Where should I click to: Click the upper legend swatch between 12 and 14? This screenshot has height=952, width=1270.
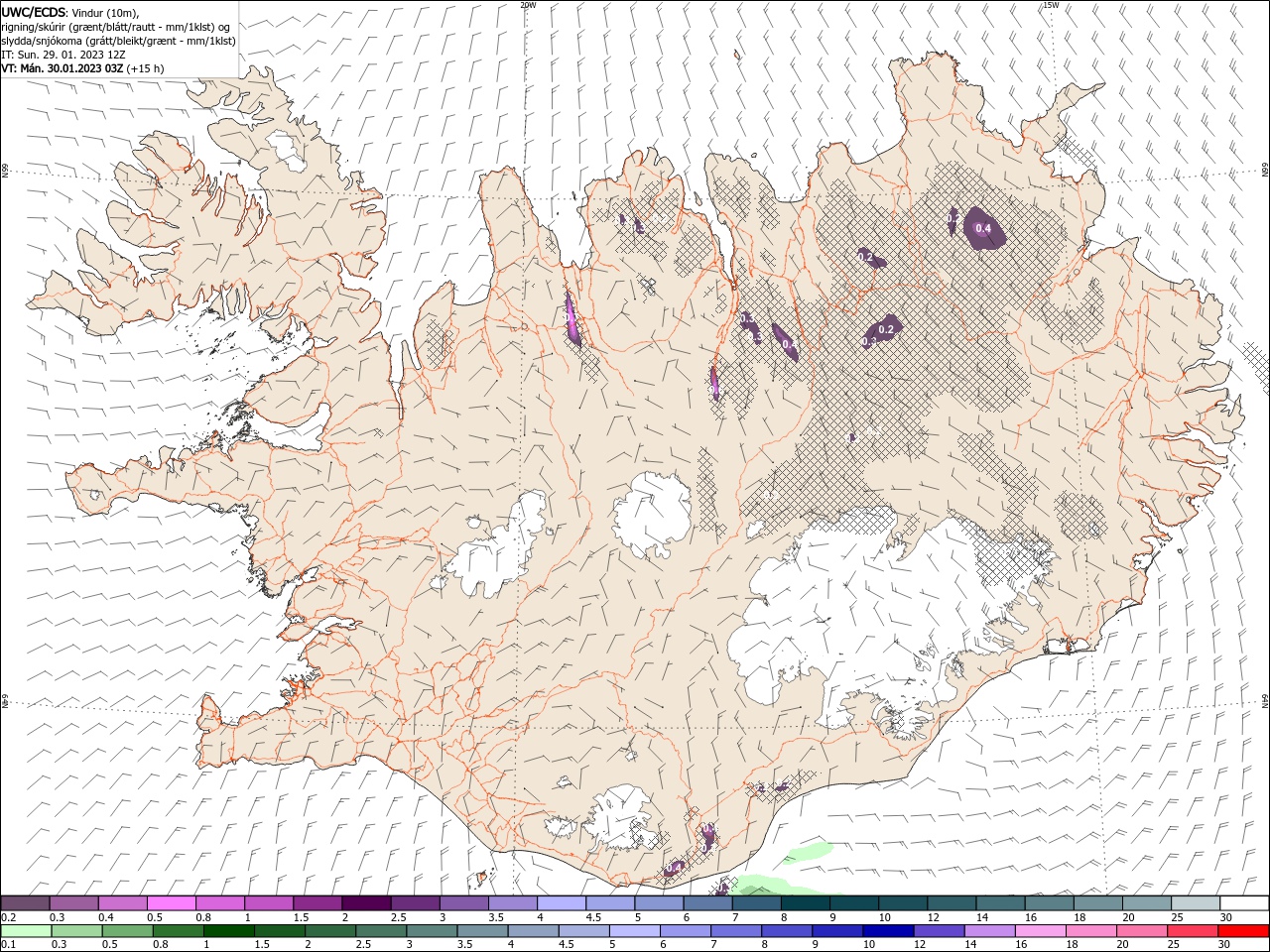point(952,903)
